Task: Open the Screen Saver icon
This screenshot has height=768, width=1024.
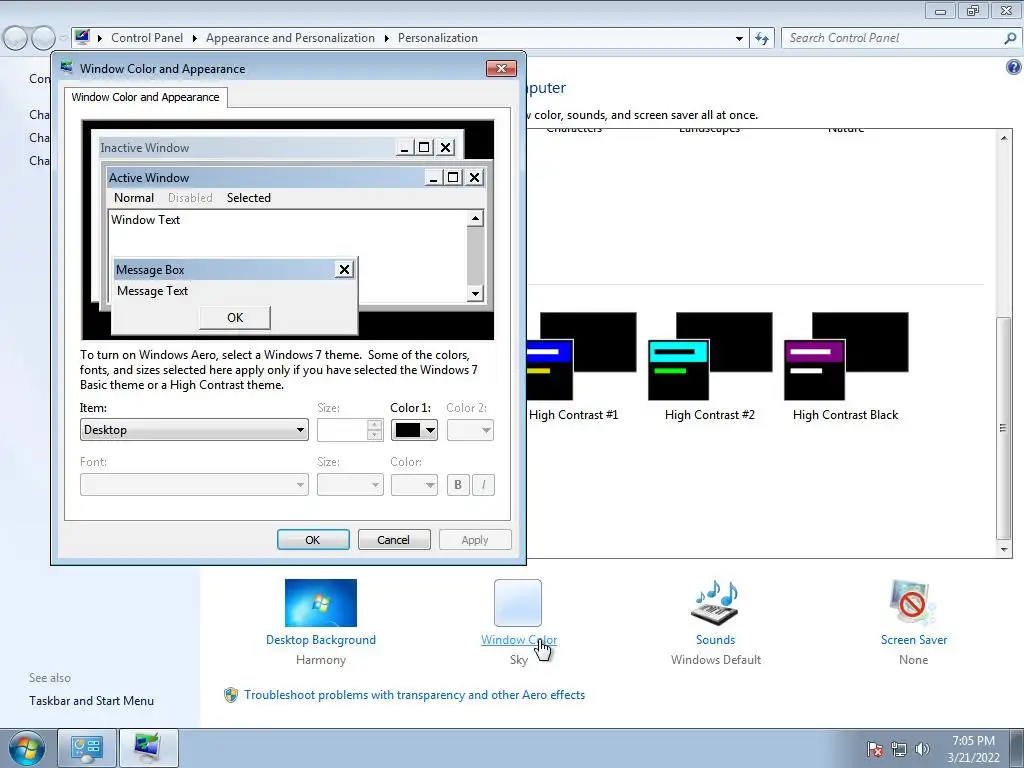Action: click(913, 603)
